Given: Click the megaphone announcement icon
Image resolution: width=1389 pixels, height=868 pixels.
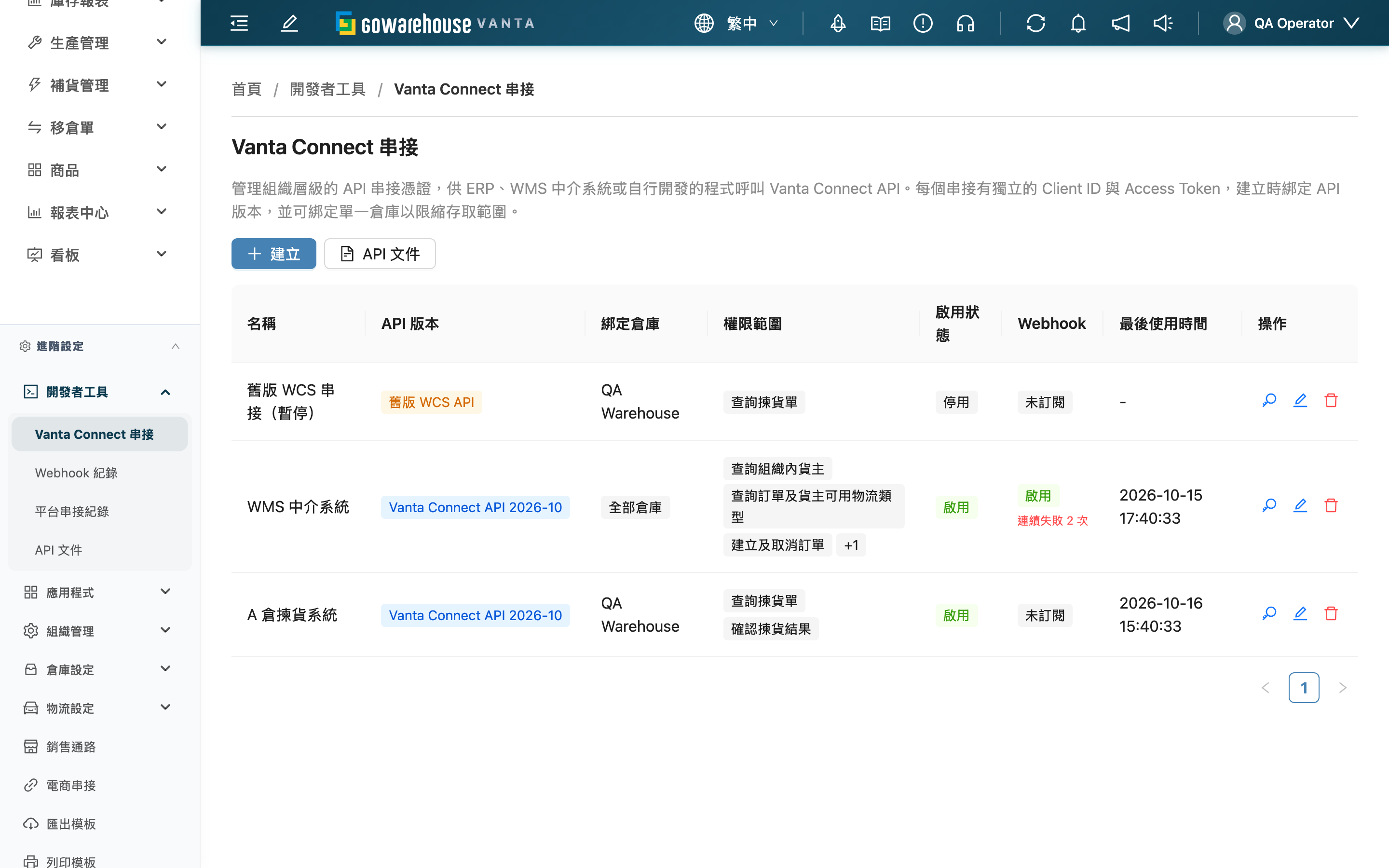Looking at the screenshot, I should pyautogui.click(x=1120, y=23).
